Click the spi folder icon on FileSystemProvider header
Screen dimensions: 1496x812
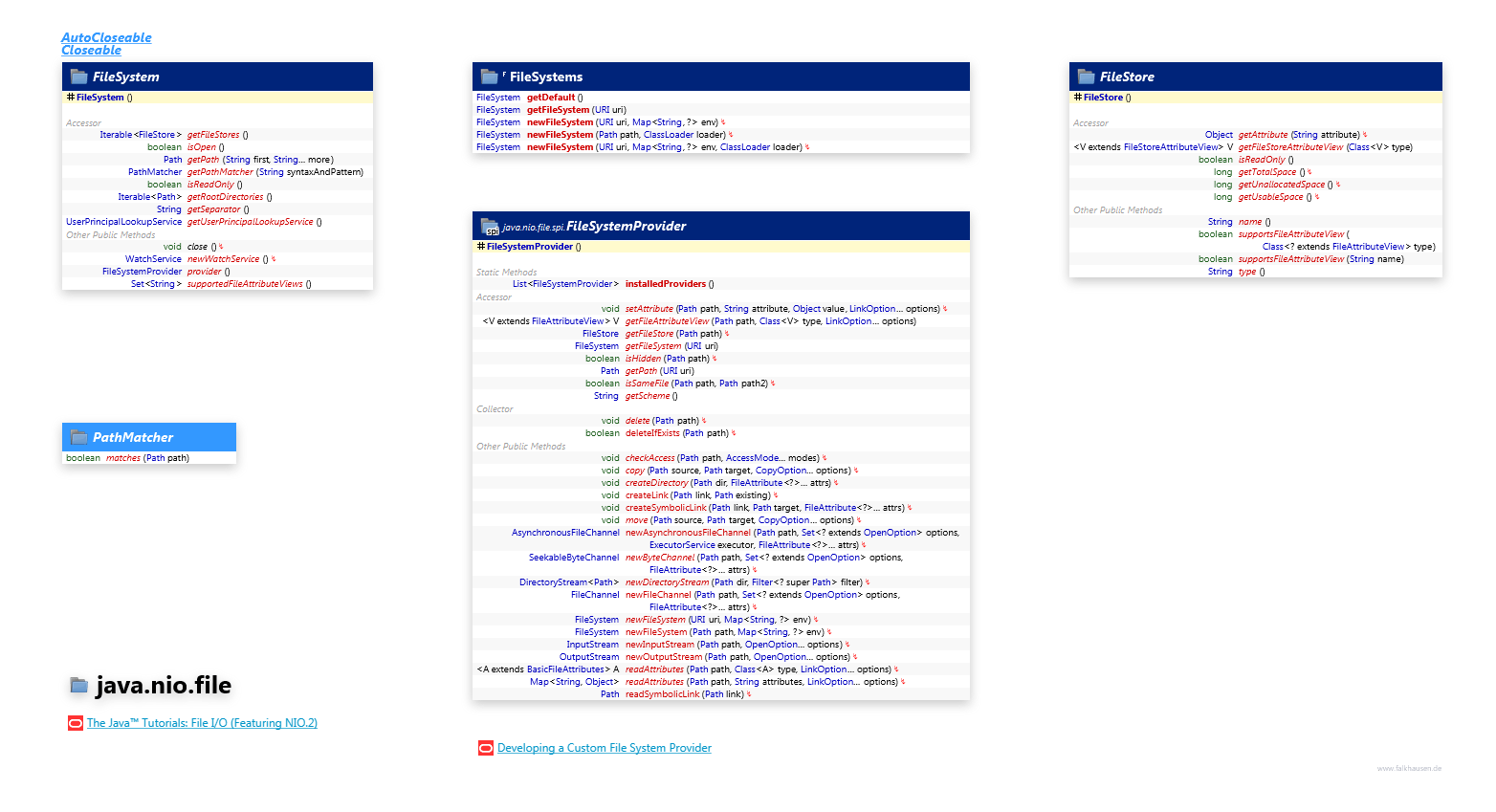pos(489,226)
